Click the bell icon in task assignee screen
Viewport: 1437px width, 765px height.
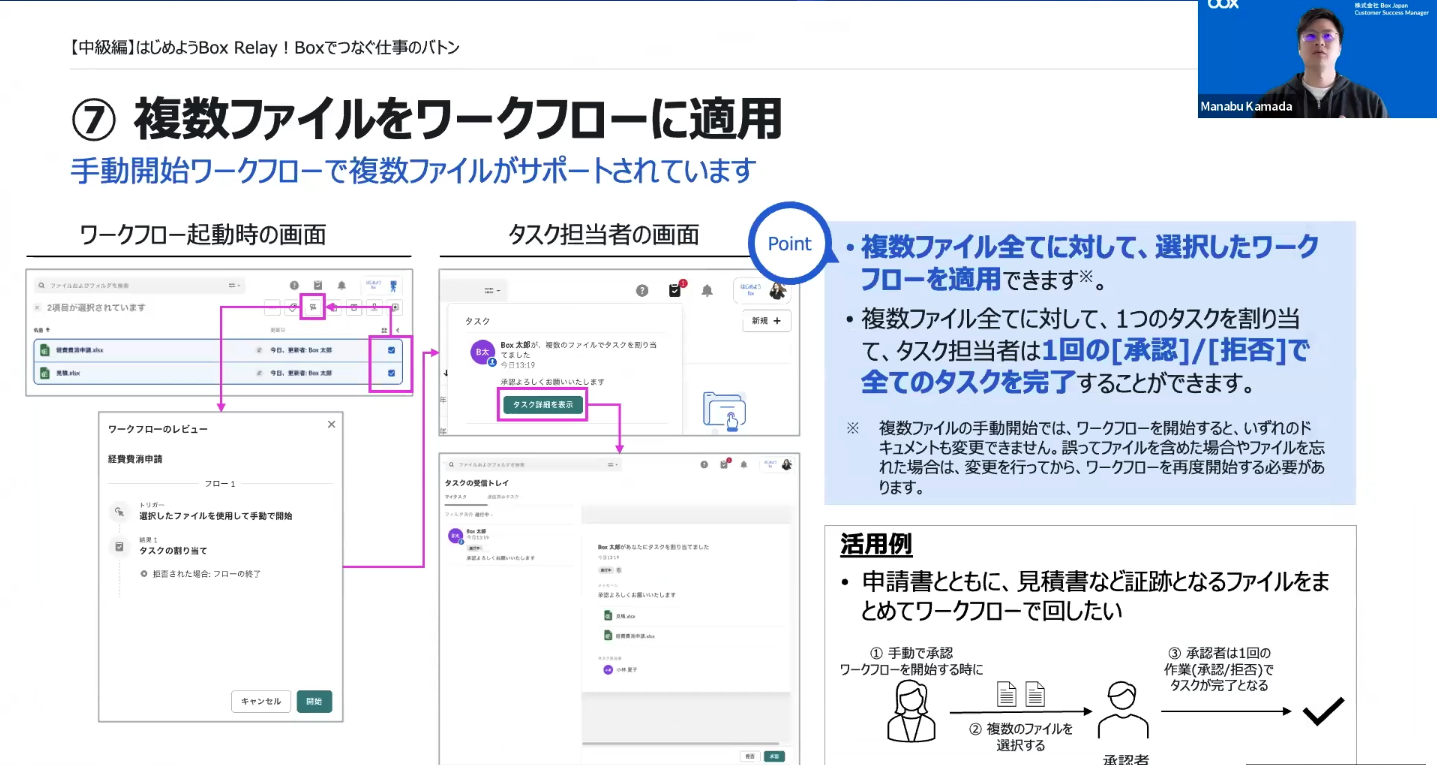pyautogui.click(x=707, y=290)
